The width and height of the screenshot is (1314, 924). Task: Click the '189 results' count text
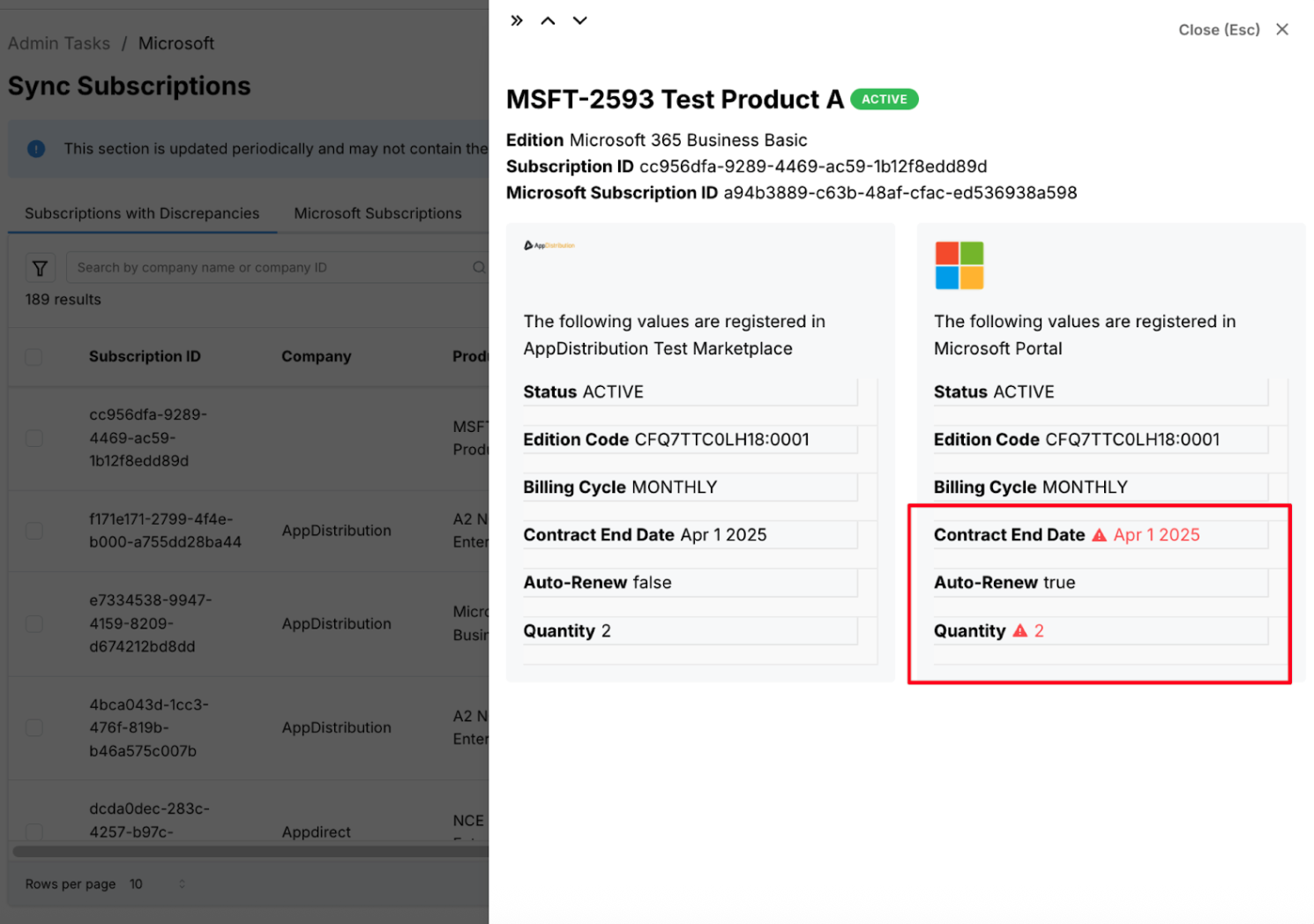coord(63,300)
